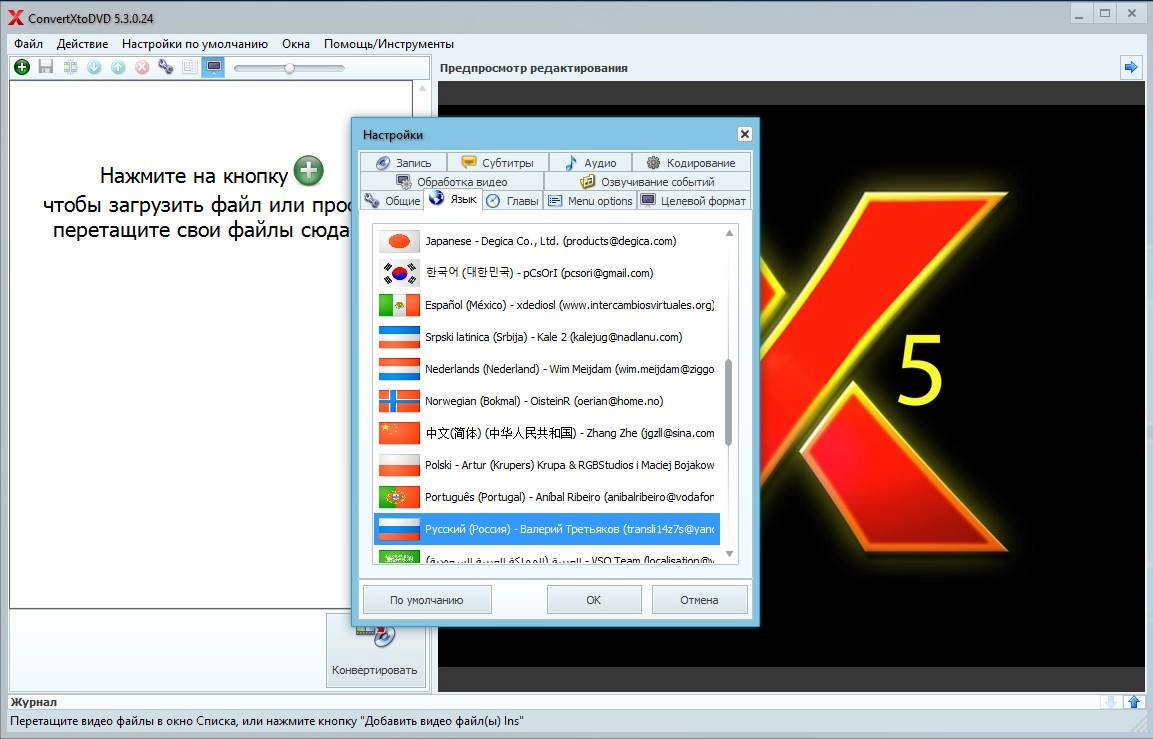The height and width of the screenshot is (739, 1153).
Task: Select Español (México) language entry
Action: pos(547,305)
